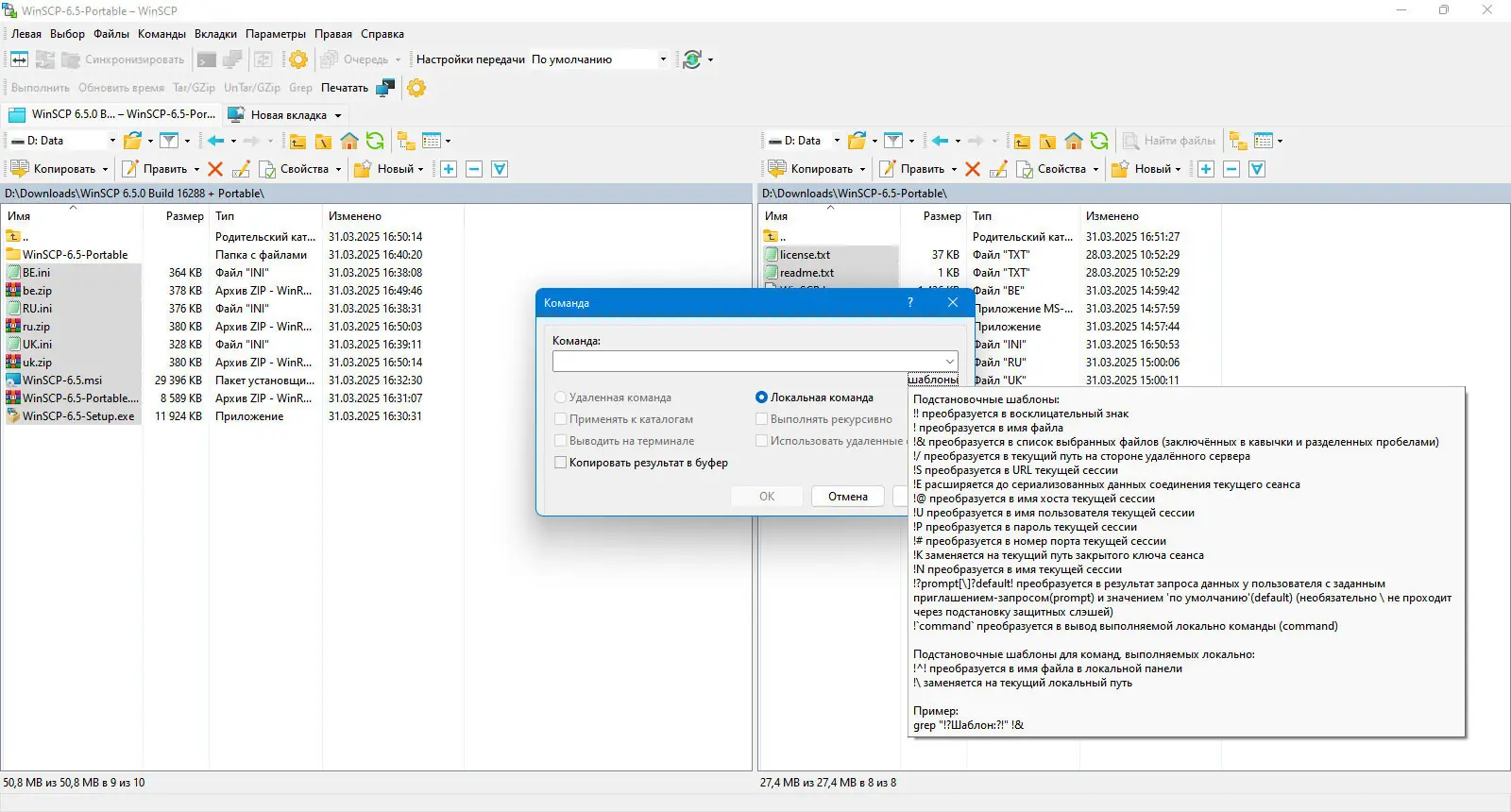Click the select files plus icon in the right panel
Viewport: 1511px width, 812px height.
(x=1206, y=169)
